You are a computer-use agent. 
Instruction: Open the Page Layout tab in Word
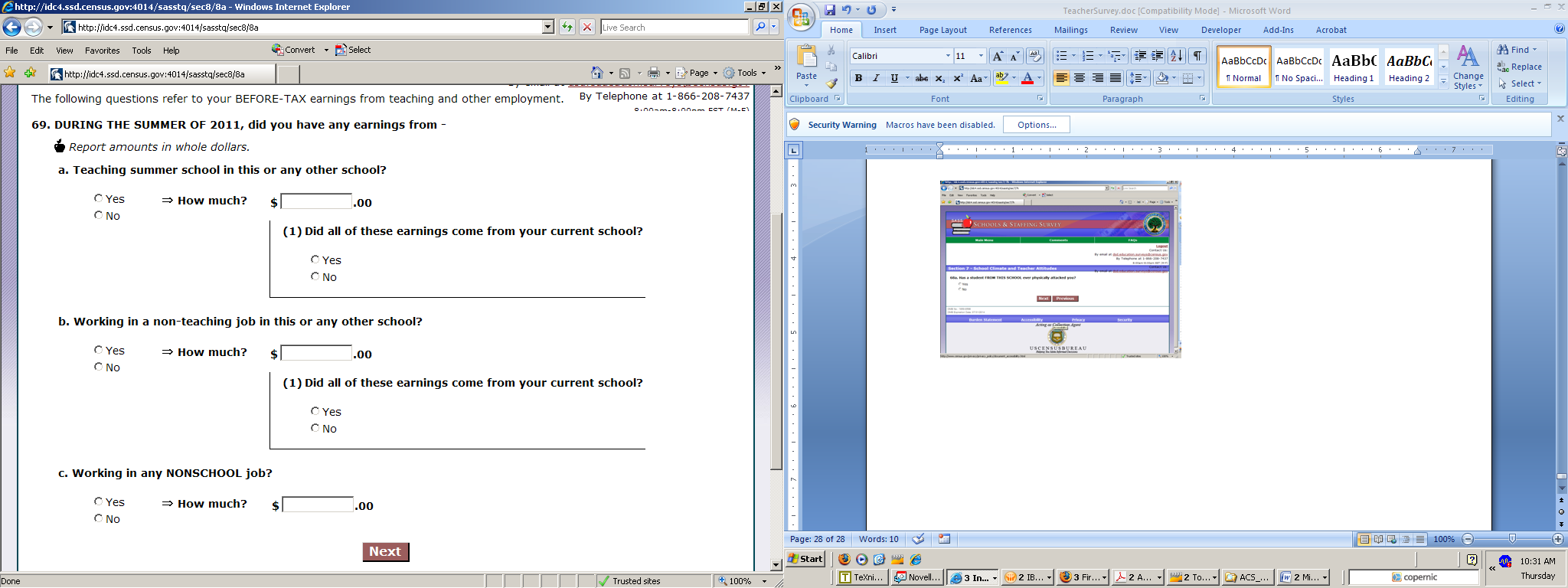pyautogui.click(x=943, y=30)
